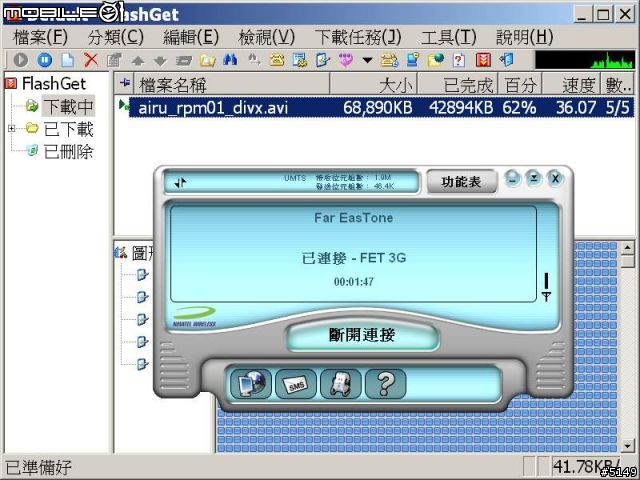Click the 斷開連接 disconnect button
Screen dimensions: 640x480
(362, 335)
